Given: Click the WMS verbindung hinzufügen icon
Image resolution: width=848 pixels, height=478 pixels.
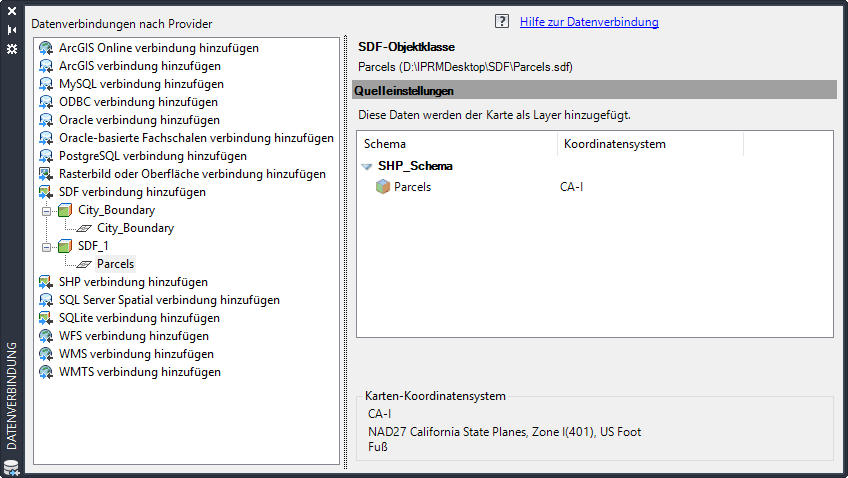Looking at the screenshot, I should pos(46,354).
